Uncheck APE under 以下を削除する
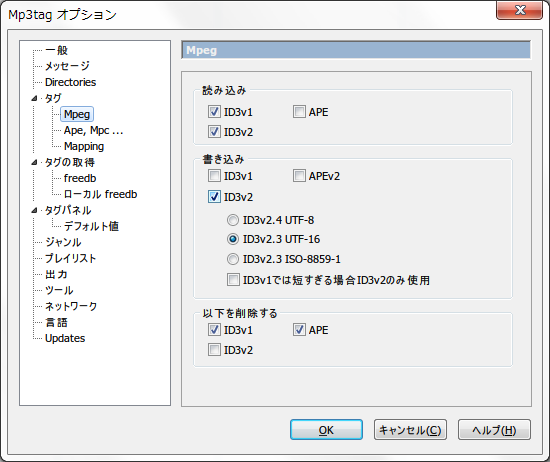 pyautogui.click(x=299, y=330)
